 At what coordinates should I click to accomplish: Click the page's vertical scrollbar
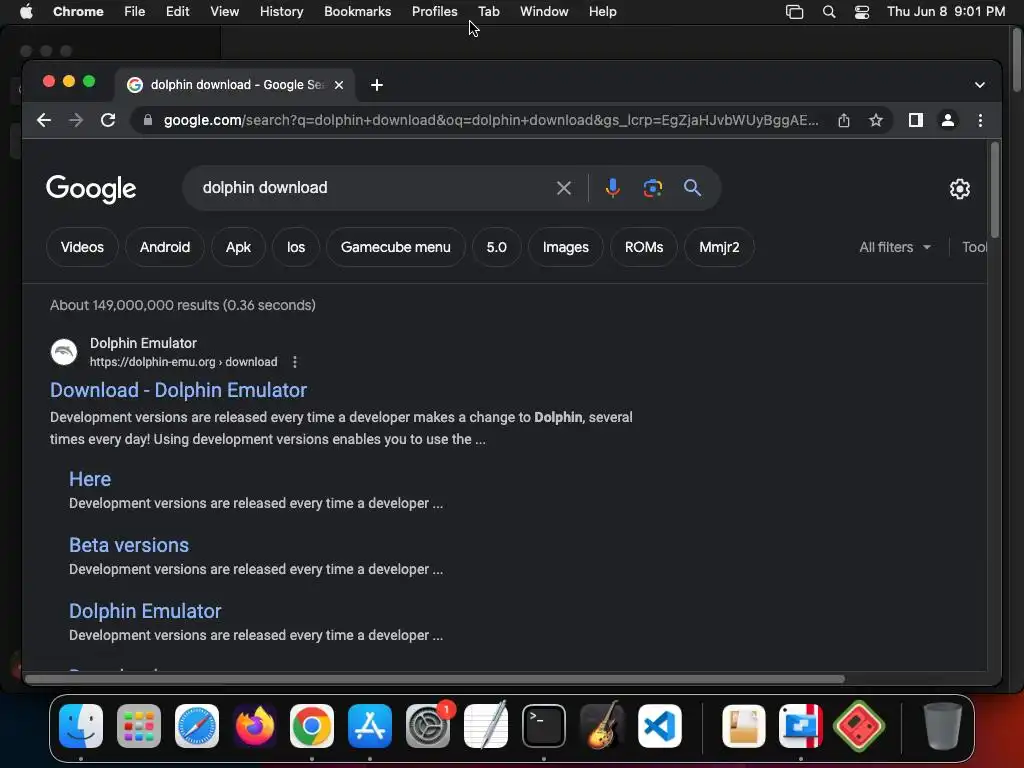(x=995, y=190)
